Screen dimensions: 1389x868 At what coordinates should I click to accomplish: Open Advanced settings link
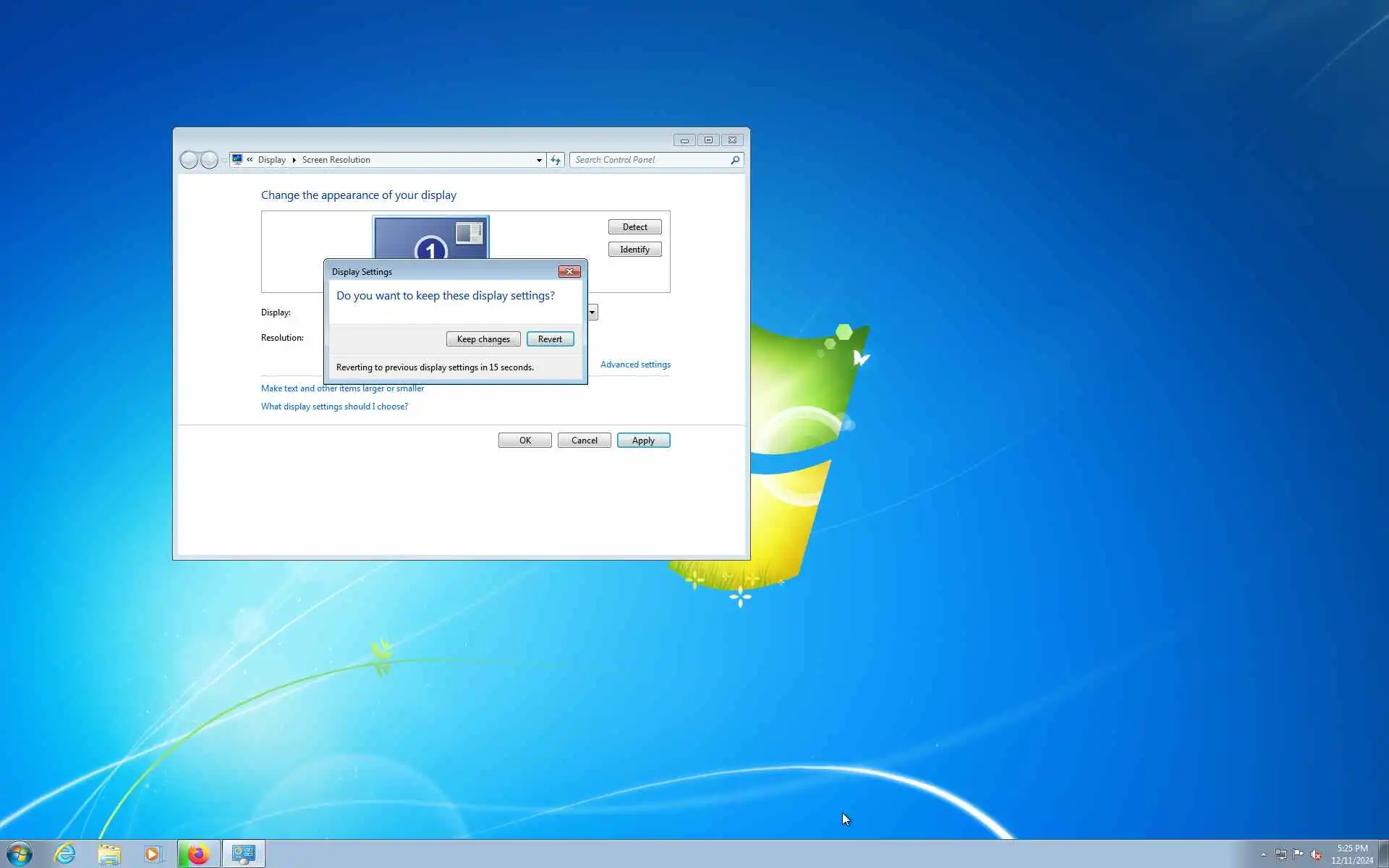[x=635, y=365]
